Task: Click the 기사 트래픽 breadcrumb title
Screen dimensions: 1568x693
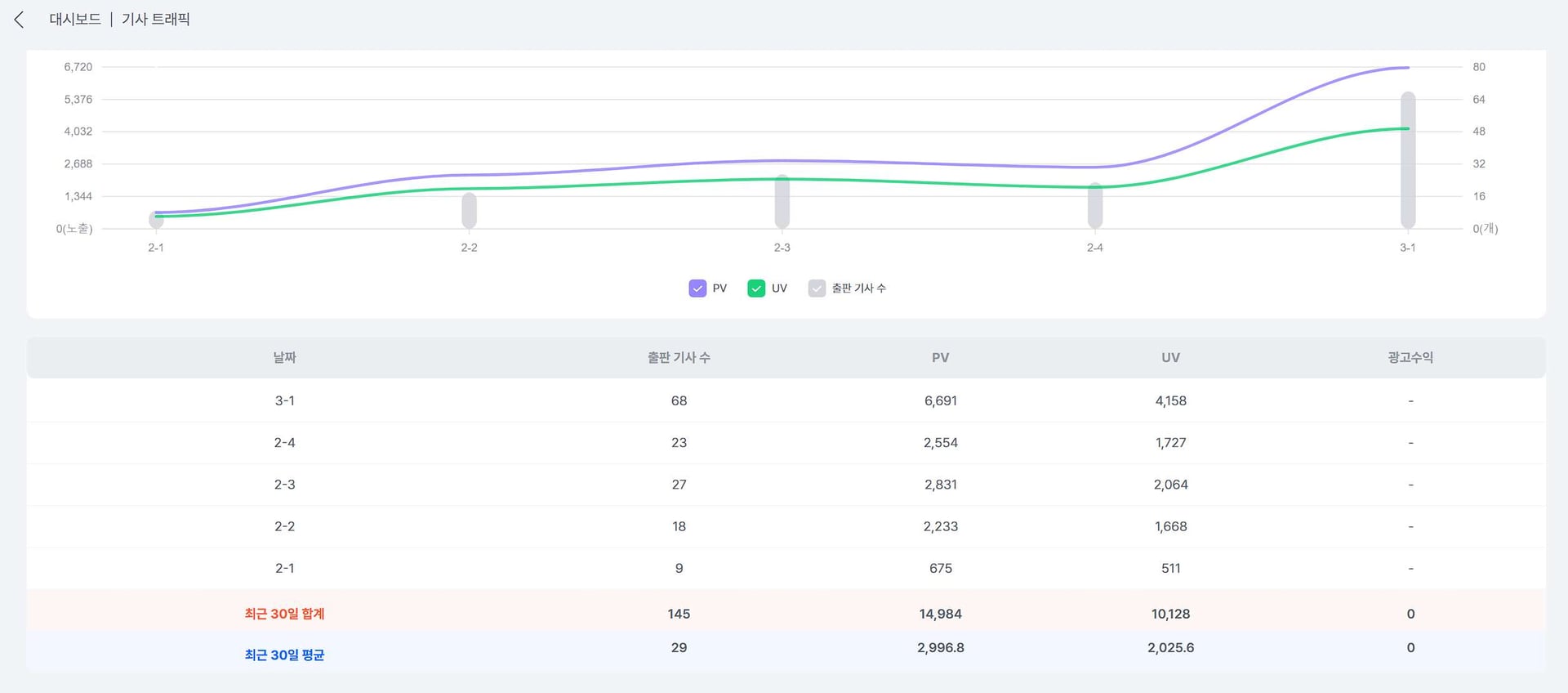Action: (155, 20)
